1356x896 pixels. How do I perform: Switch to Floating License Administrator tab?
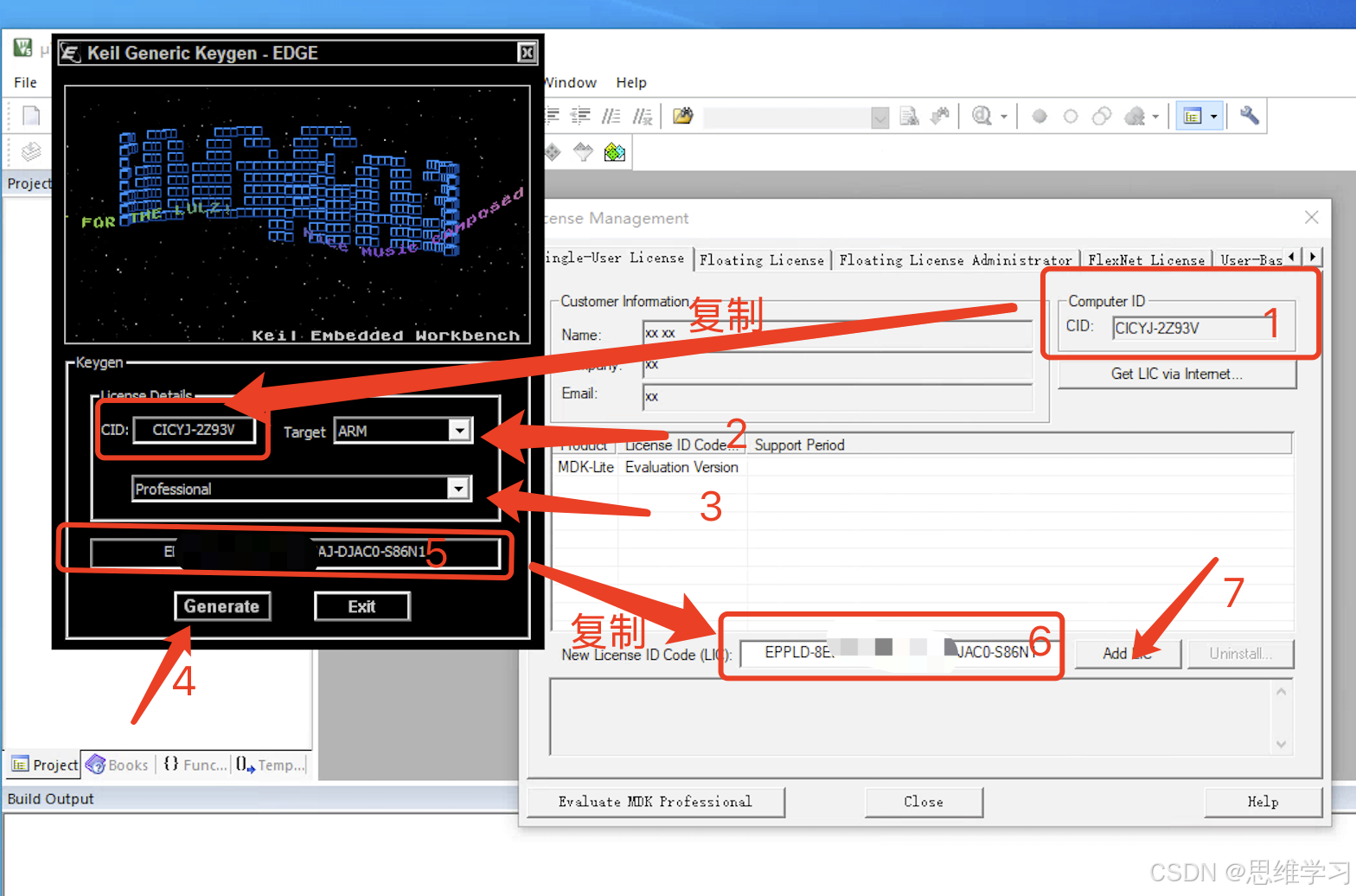coord(956,259)
